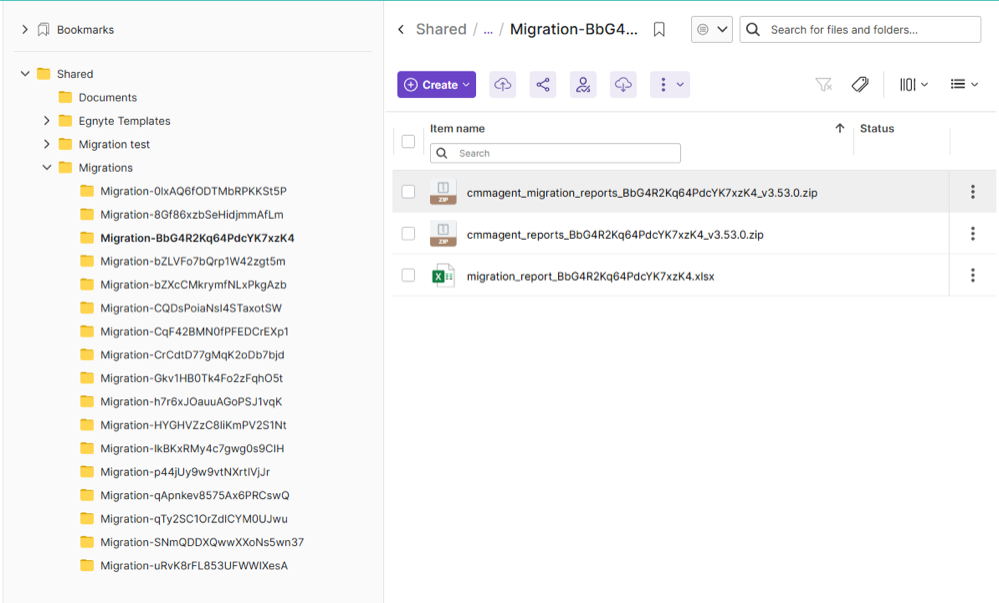
Task: Expand the Egnyte Templates folder
Action: [x=47, y=120]
